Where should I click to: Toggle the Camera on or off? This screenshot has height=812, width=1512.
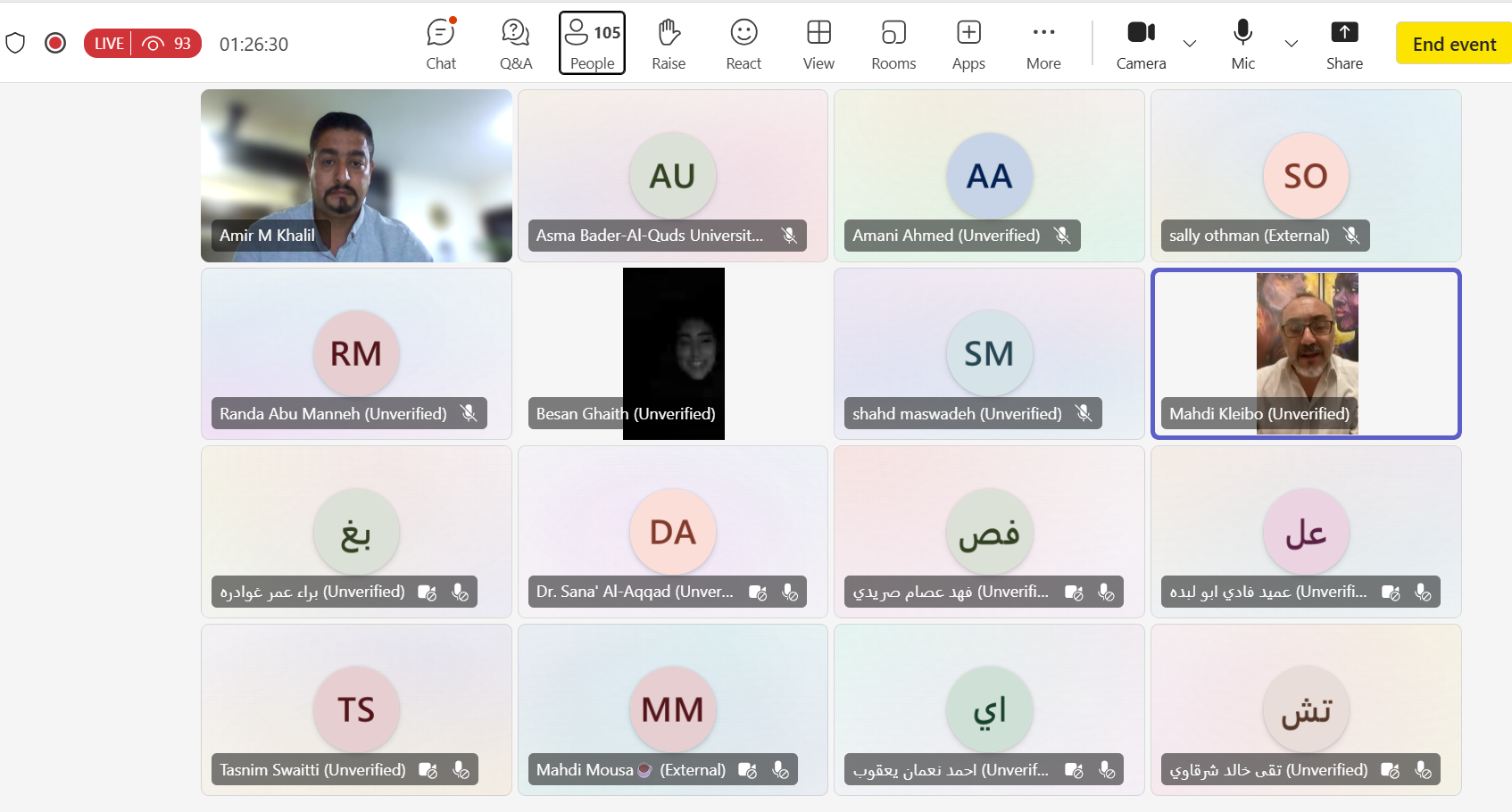coord(1141,44)
